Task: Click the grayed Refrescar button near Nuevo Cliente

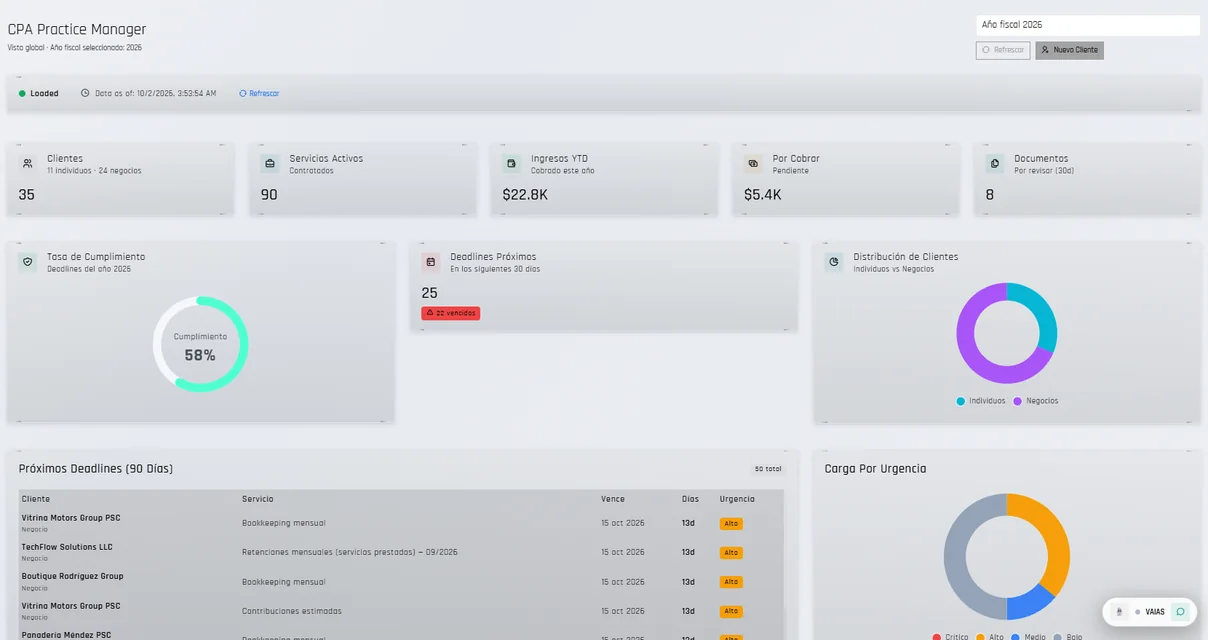Action: [1003, 50]
